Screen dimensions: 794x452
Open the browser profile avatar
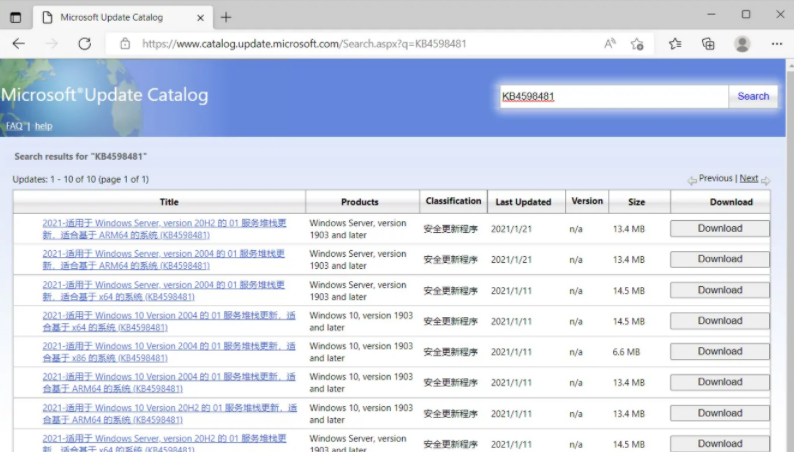pyautogui.click(x=742, y=44)
